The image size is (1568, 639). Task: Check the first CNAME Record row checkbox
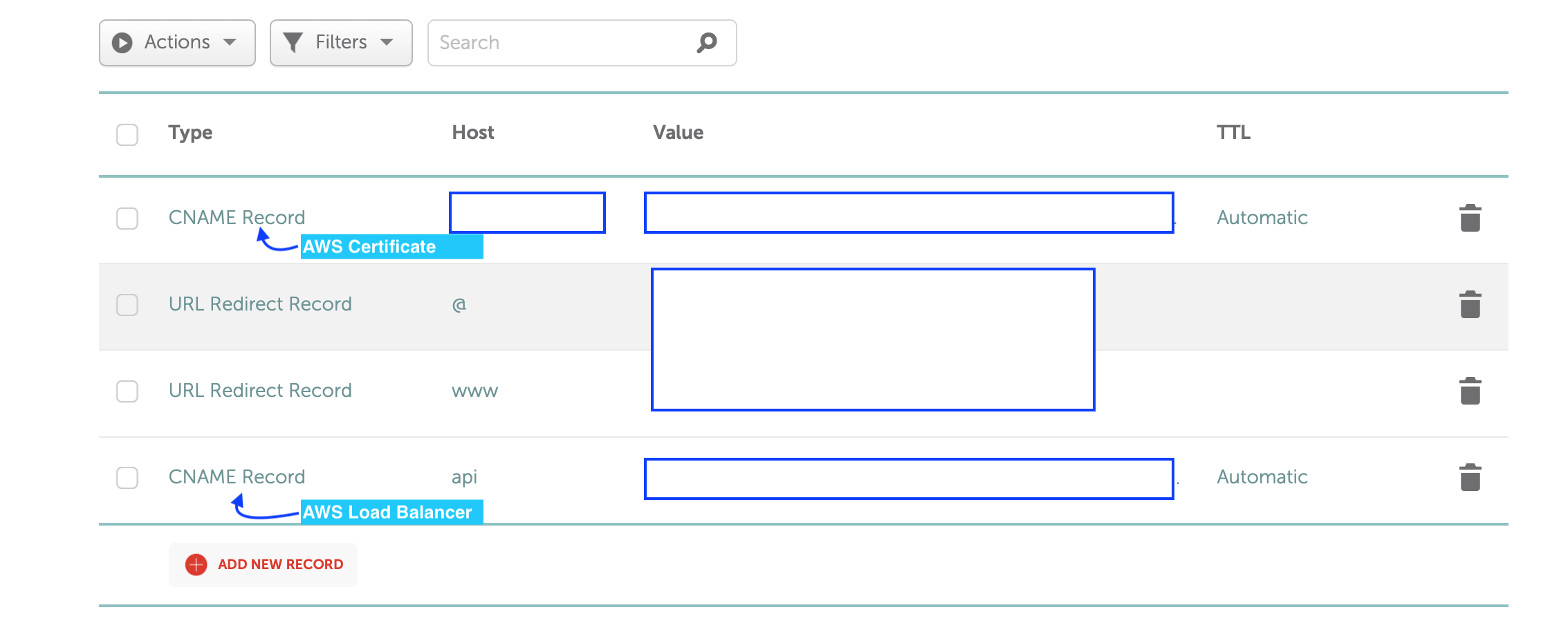[127, 219]
